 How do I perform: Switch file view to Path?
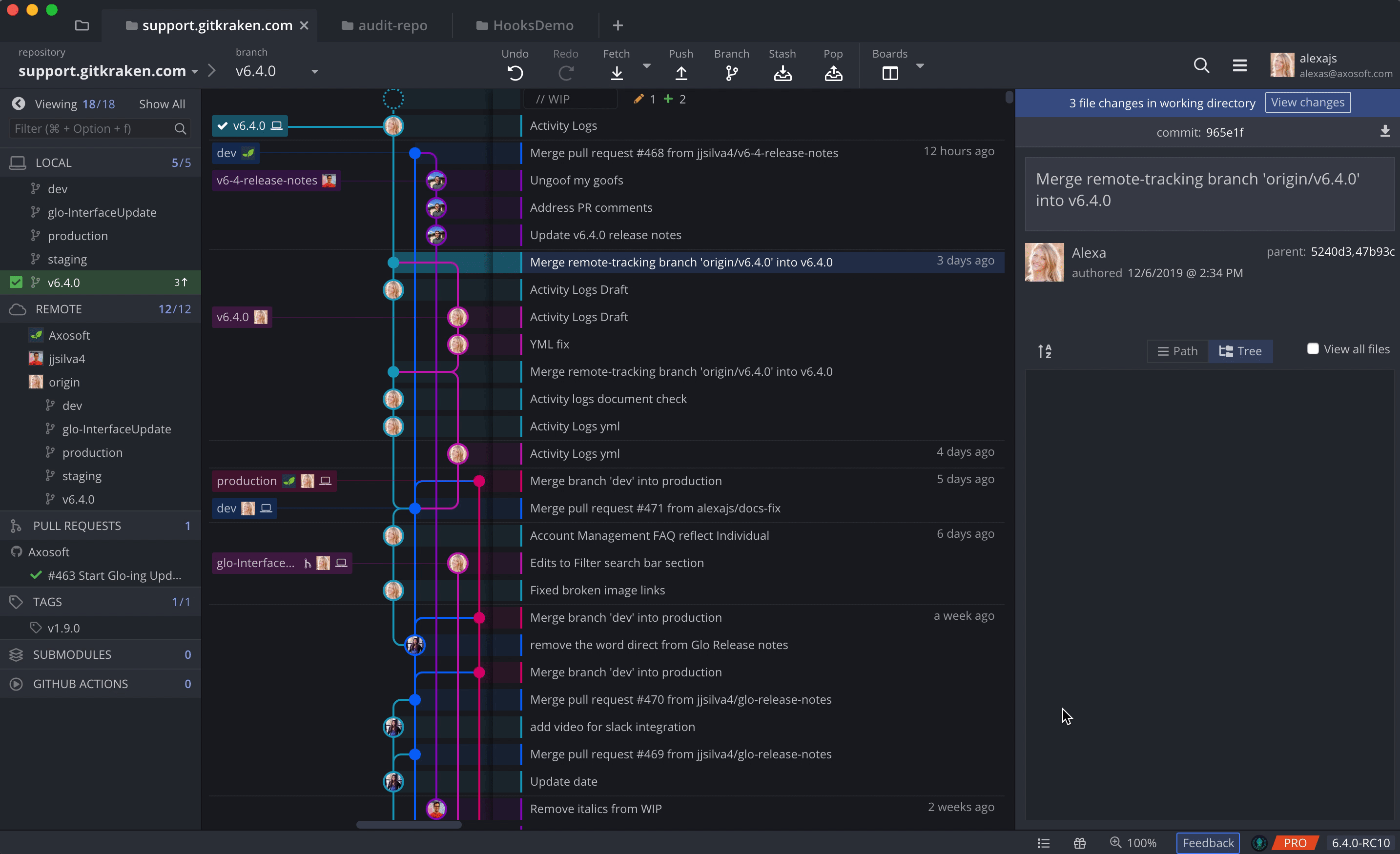1177,351
